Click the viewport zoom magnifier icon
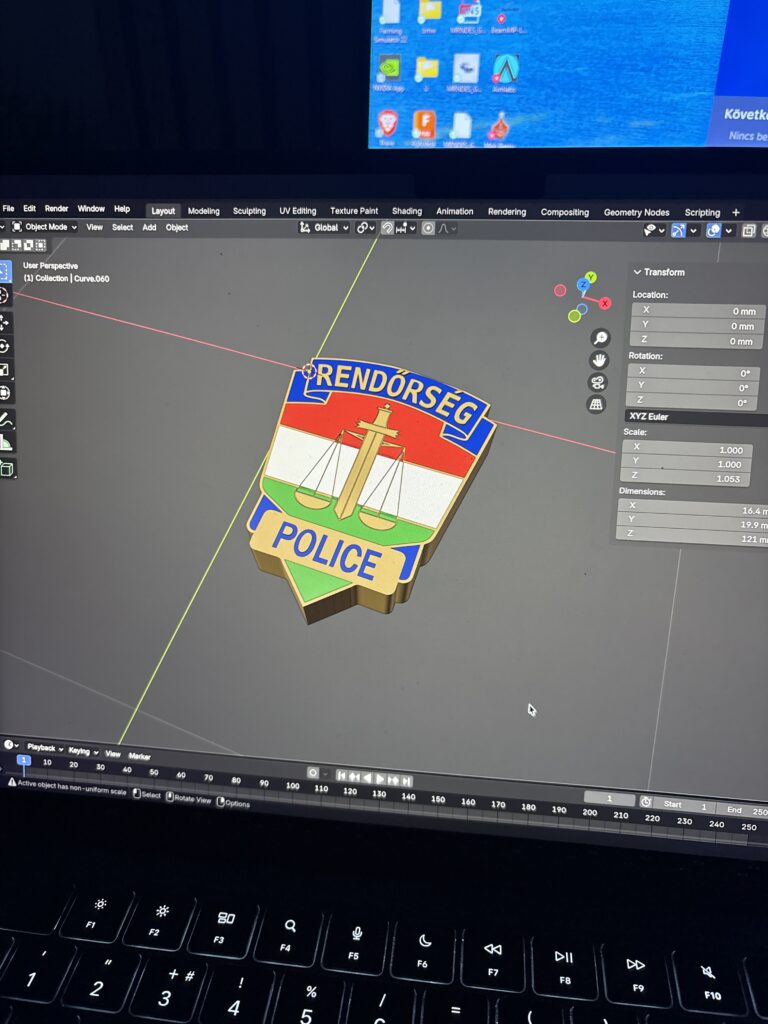 [x=600, y=338]
